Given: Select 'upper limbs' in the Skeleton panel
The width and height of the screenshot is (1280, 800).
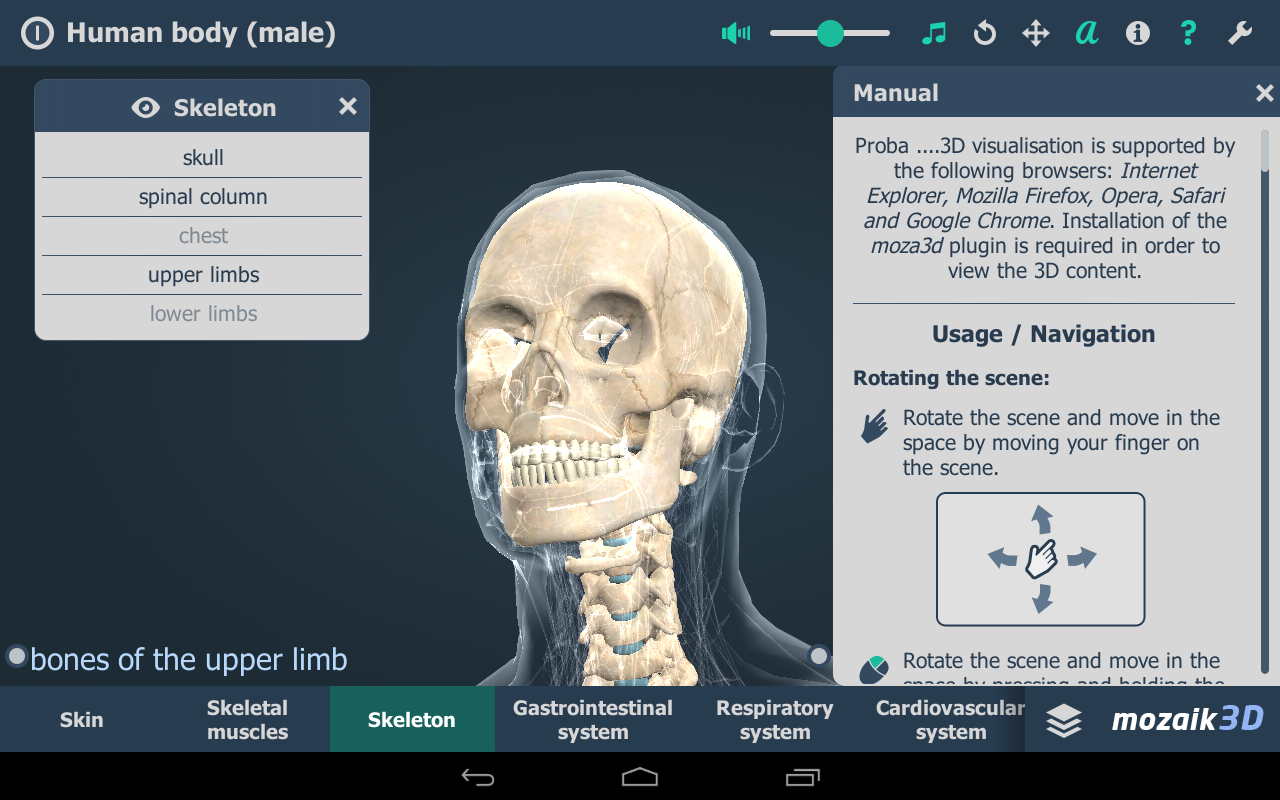Looking at the screenshot, I should (x=202, y=274).
